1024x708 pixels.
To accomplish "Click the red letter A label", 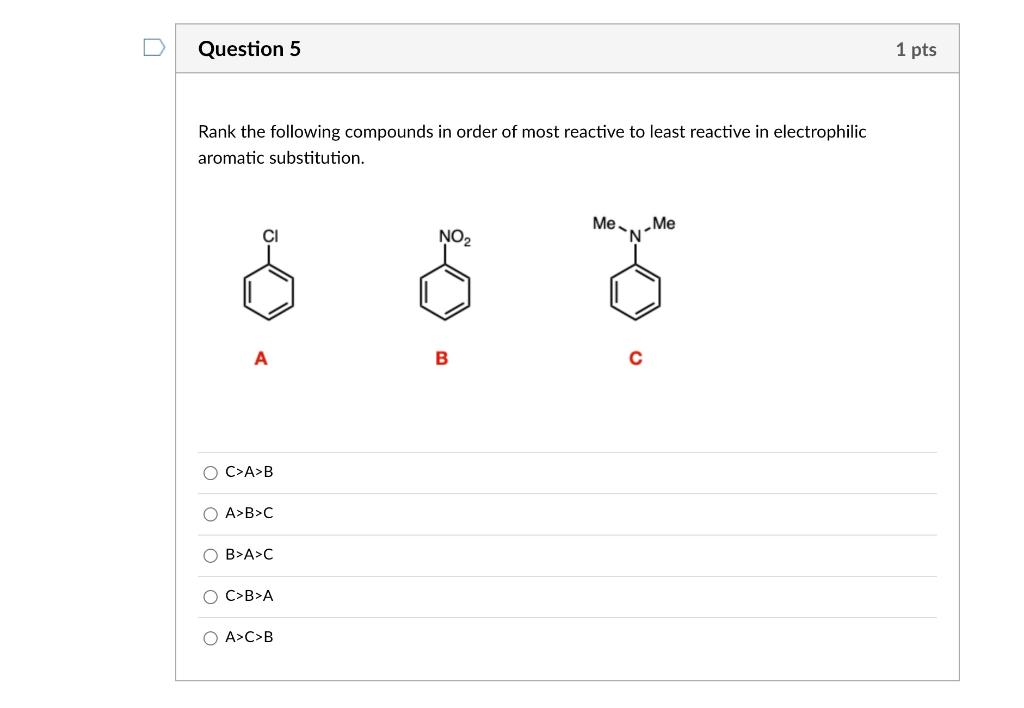I will pos(260,356).
